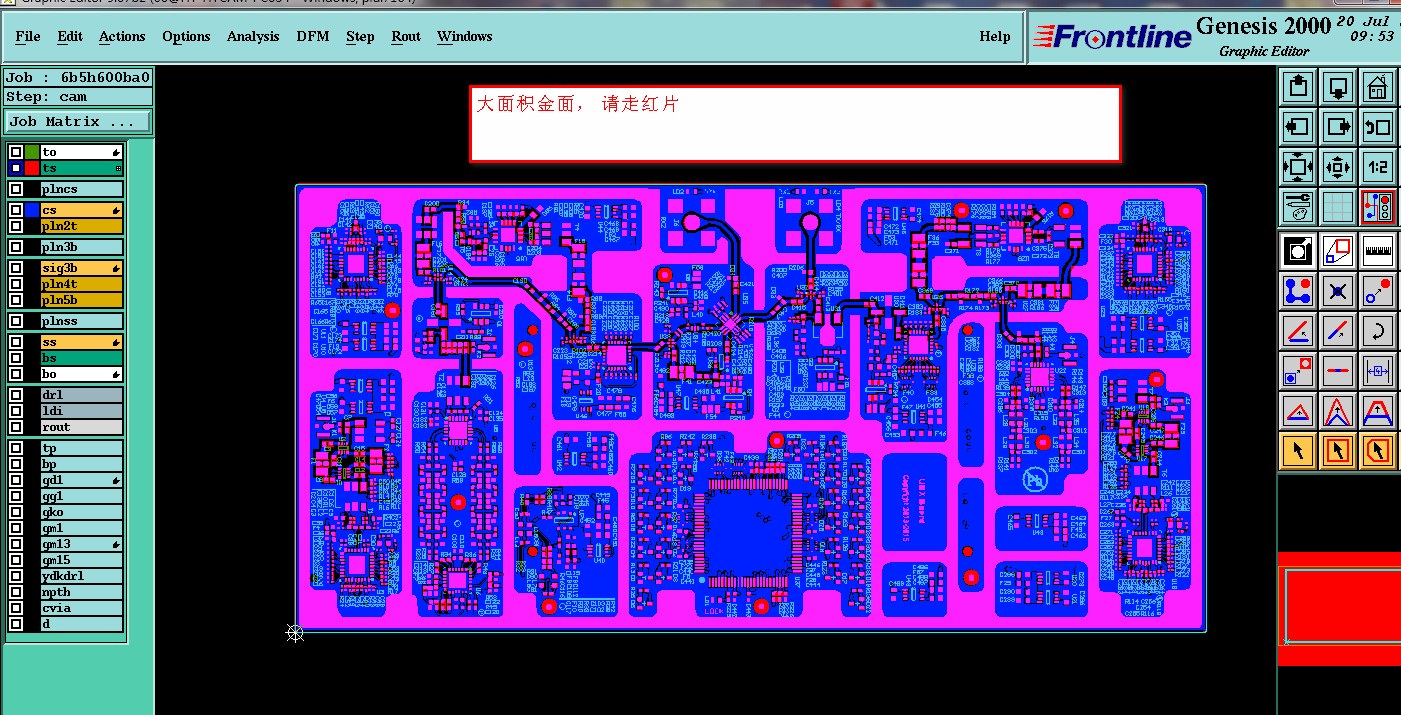Open the Edit menu

coord(70,36)
